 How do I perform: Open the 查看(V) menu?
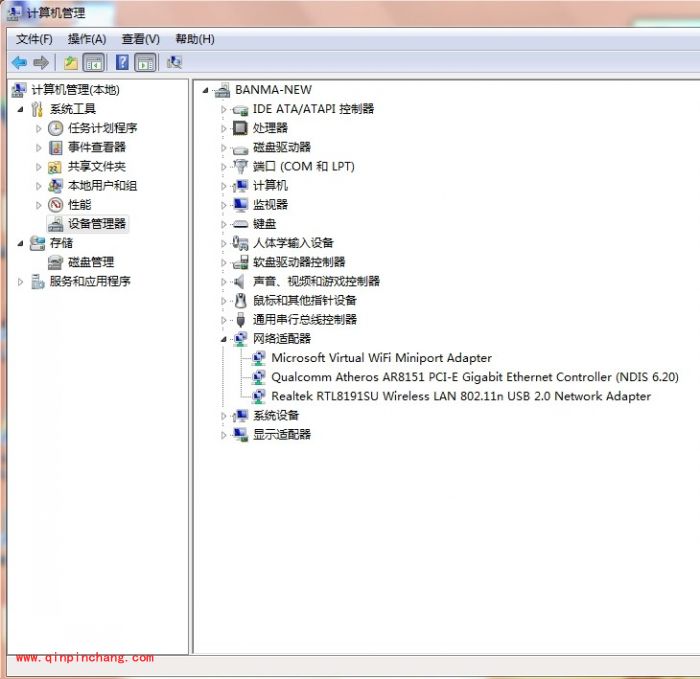(x=141, y=39)
